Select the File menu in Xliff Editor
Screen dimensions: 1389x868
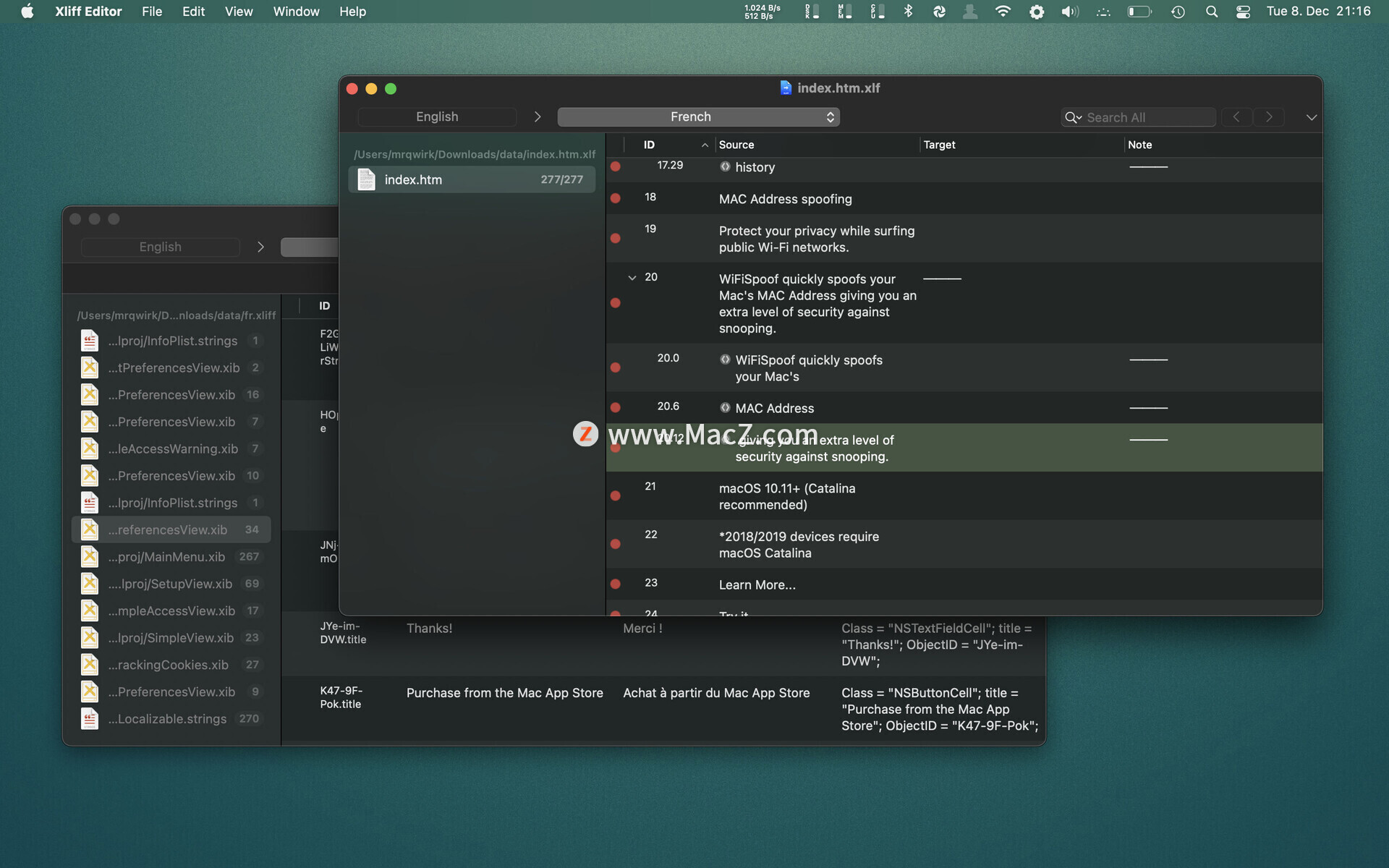(x=150, y=11)
